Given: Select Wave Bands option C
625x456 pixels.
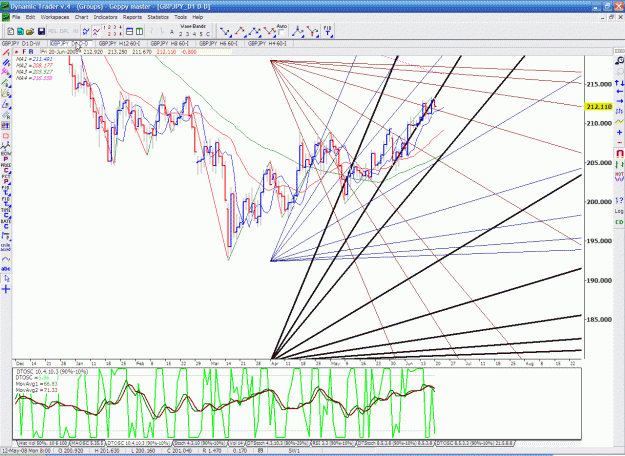Looking at the screenshot, I should click(x=208, y=34).
